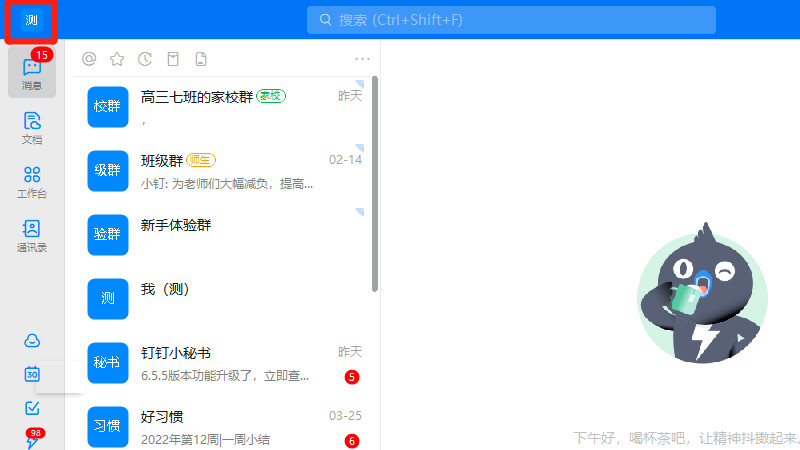800x450 pixels.
Task: Open the user avatar 测 in top-left
Action: (31, 21)
